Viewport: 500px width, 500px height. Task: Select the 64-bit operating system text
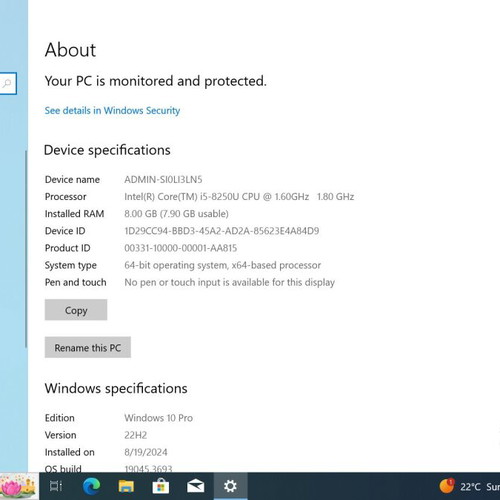tap(223, 265)
